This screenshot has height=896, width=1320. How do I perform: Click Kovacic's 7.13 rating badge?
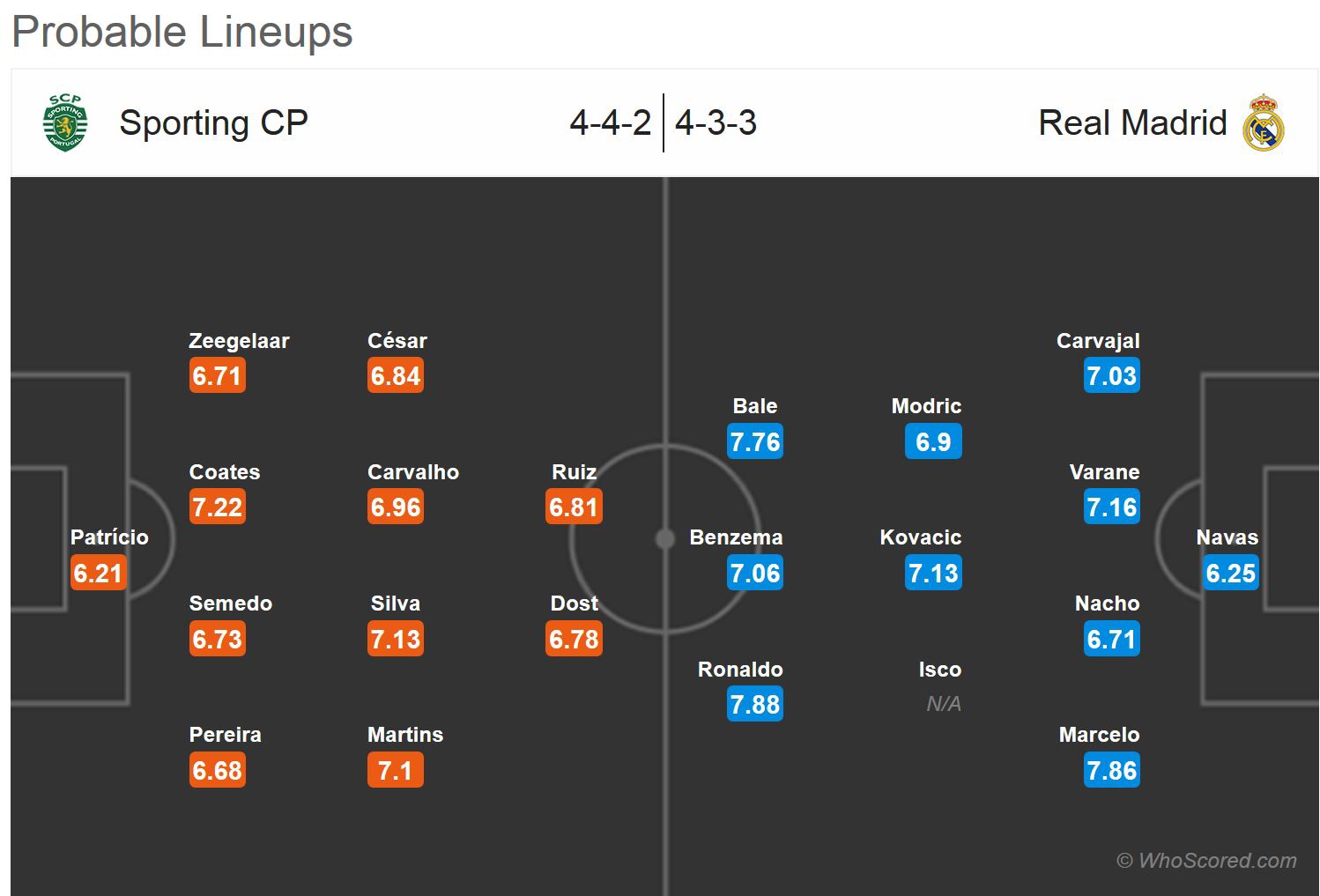pos(933,574)
